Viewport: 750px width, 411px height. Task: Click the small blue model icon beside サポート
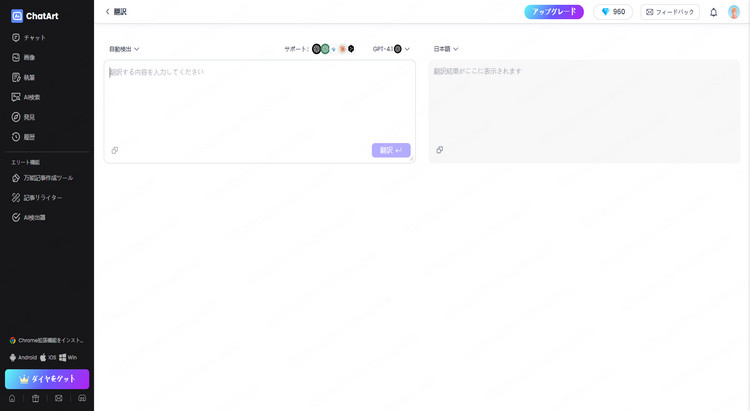click(x=333, y=49)
